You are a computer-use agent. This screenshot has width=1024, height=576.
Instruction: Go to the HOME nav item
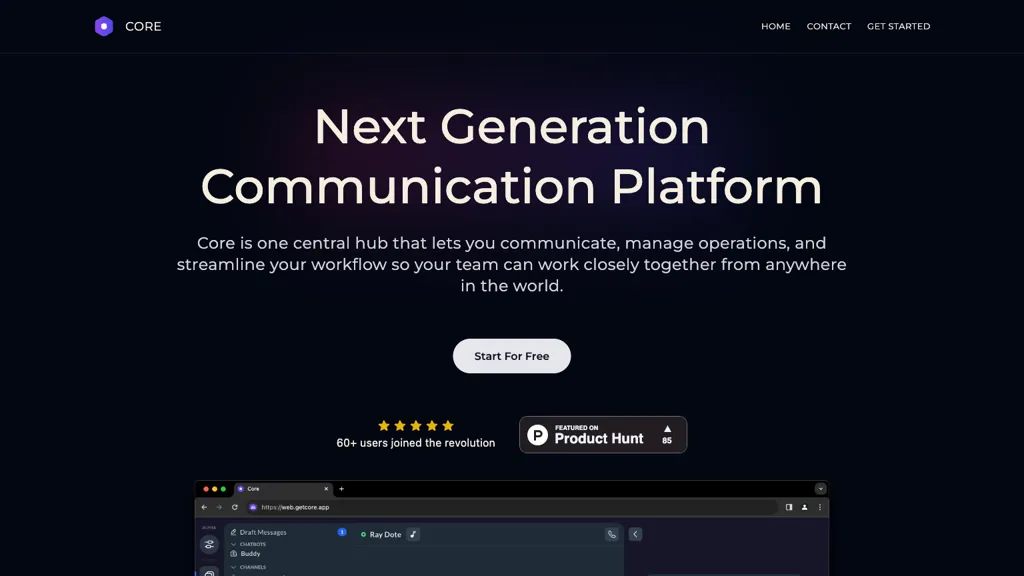coord(775,26)
